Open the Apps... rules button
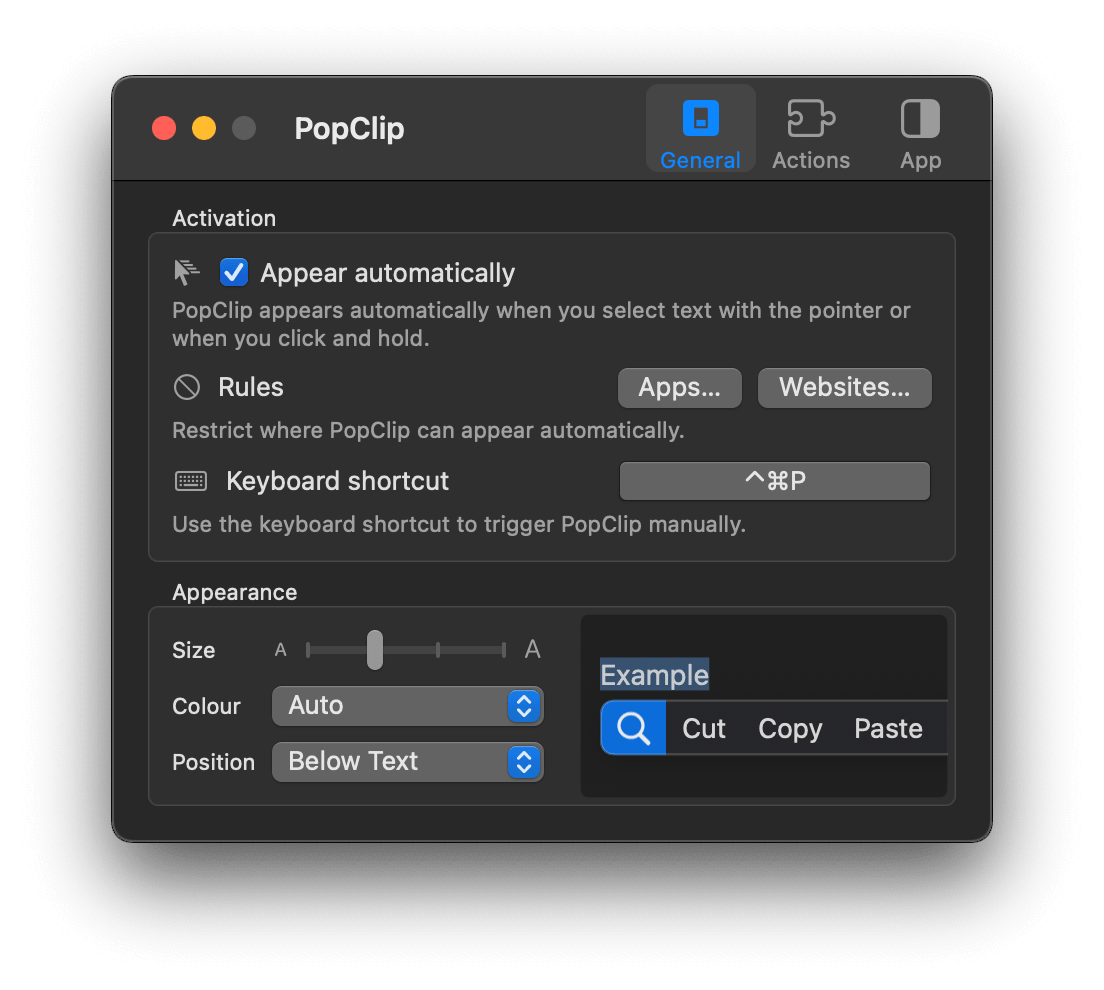The height and width of the screenshot is (990, 1104). tap(679, 388)
